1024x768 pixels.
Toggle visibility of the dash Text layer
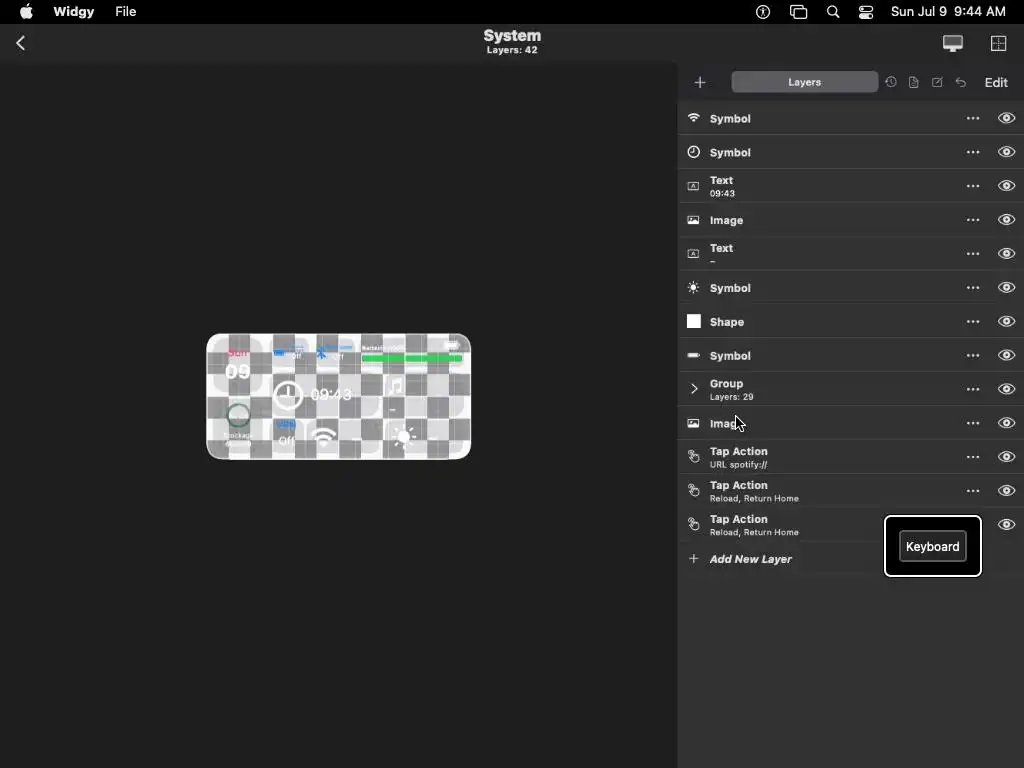(1006, 253)
